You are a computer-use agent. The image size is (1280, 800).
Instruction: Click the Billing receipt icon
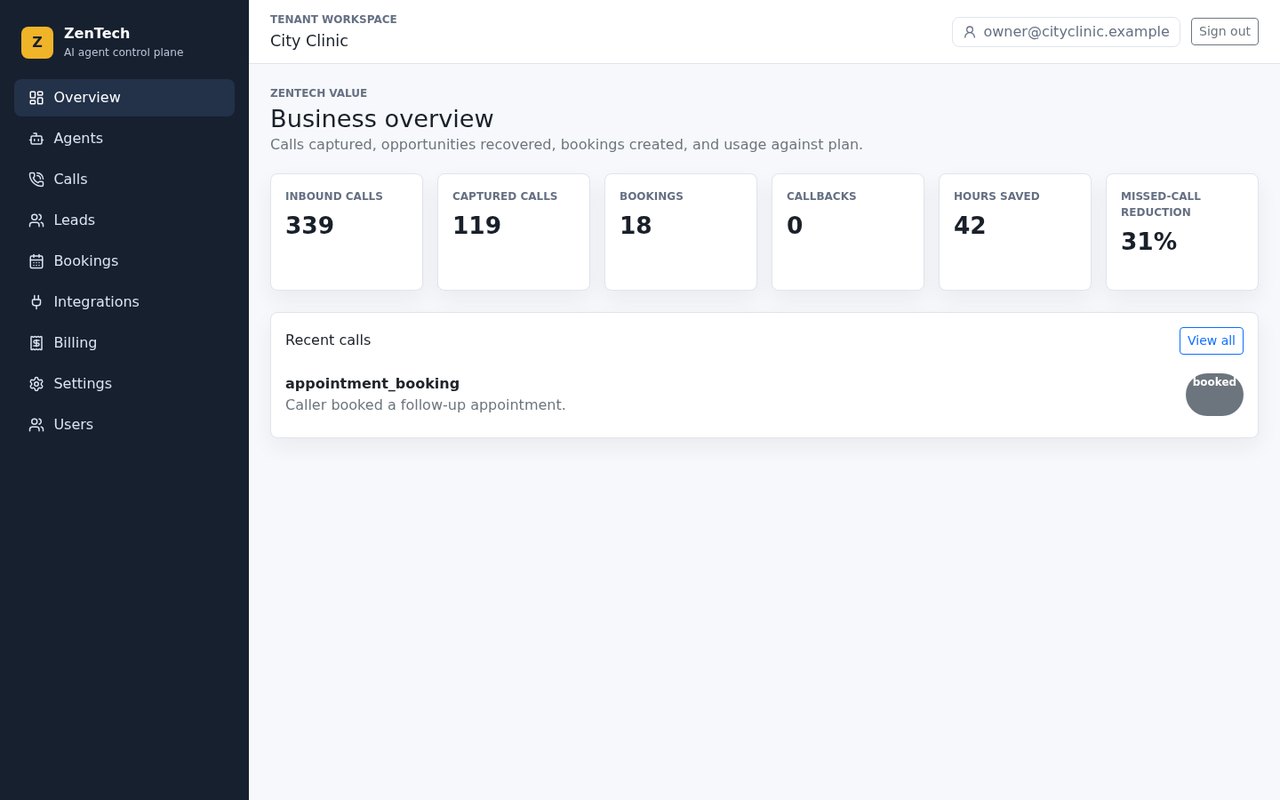point(36,344)
